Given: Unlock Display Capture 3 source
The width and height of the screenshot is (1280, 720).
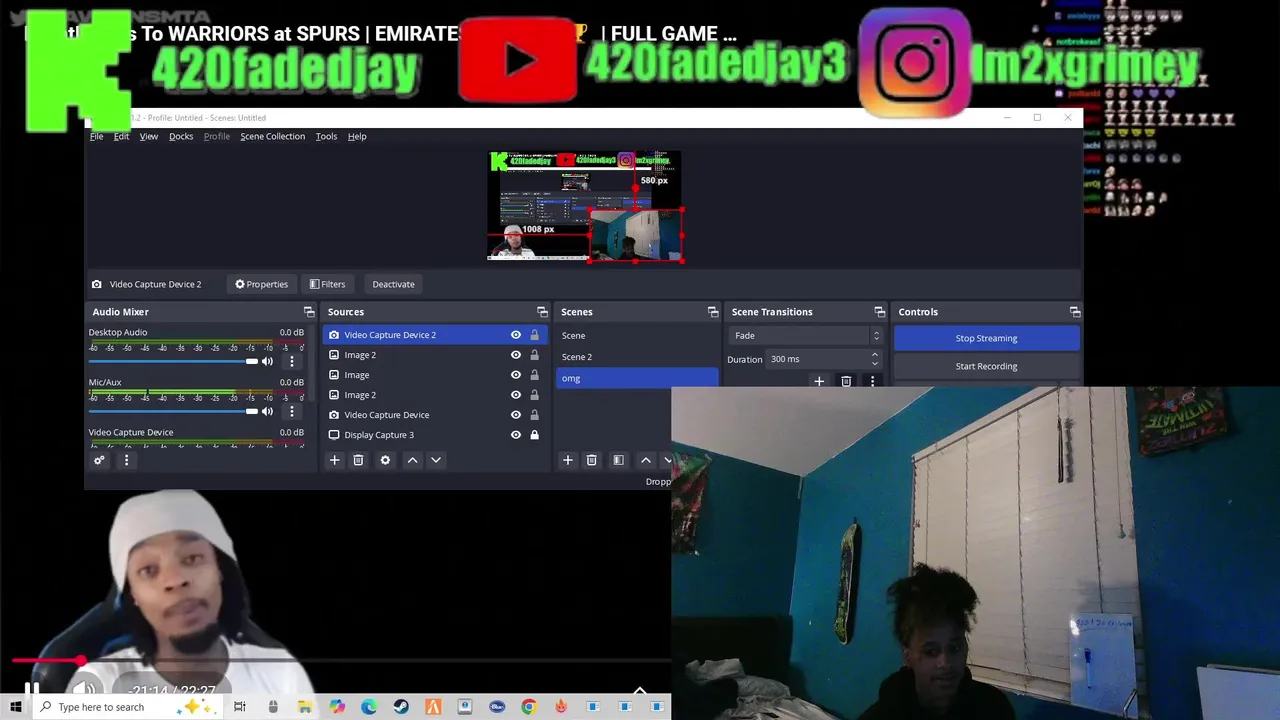Looking at the screenshot, I should 534,435.
